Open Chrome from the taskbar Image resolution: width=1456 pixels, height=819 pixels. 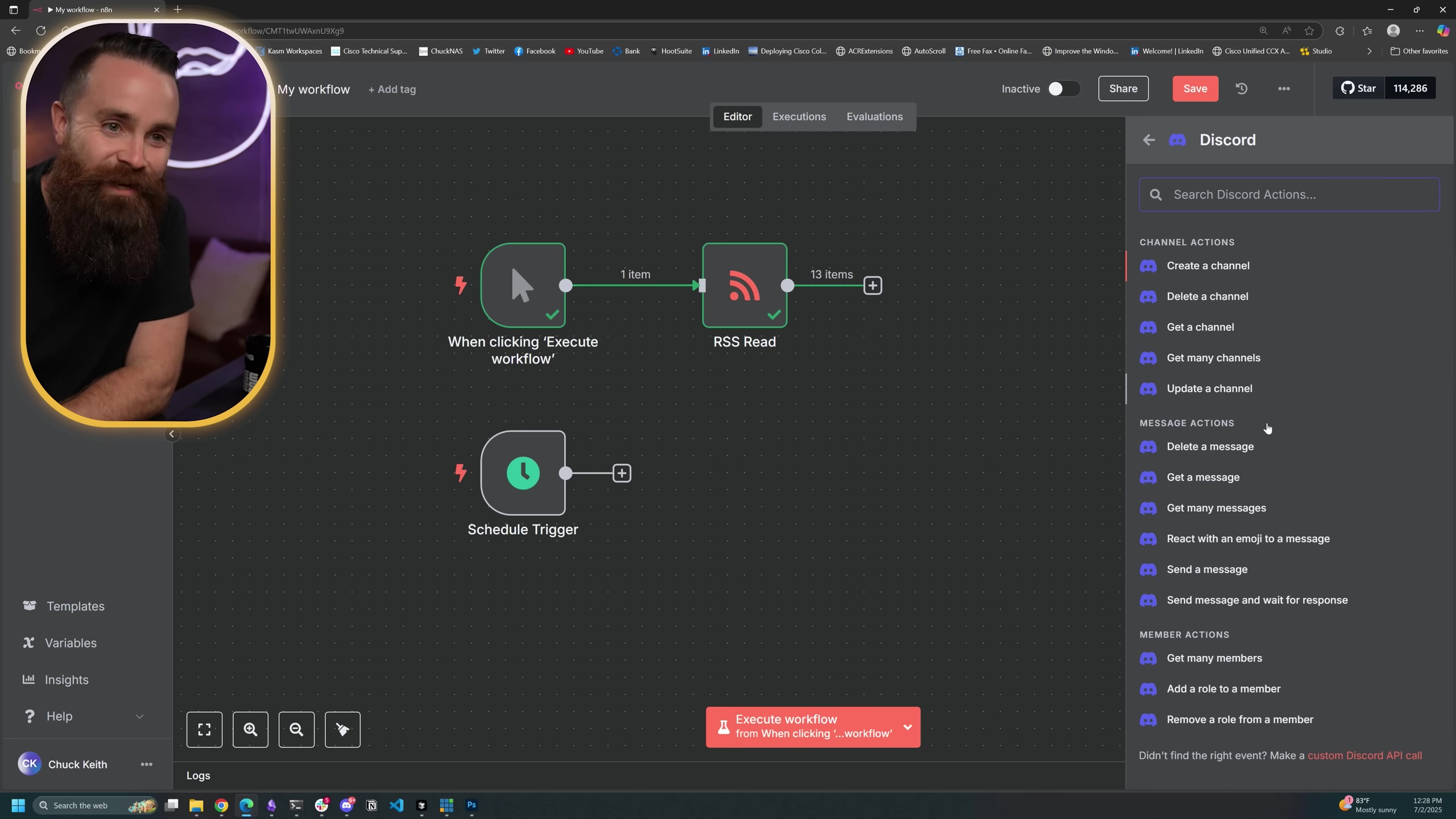(221, 805)
